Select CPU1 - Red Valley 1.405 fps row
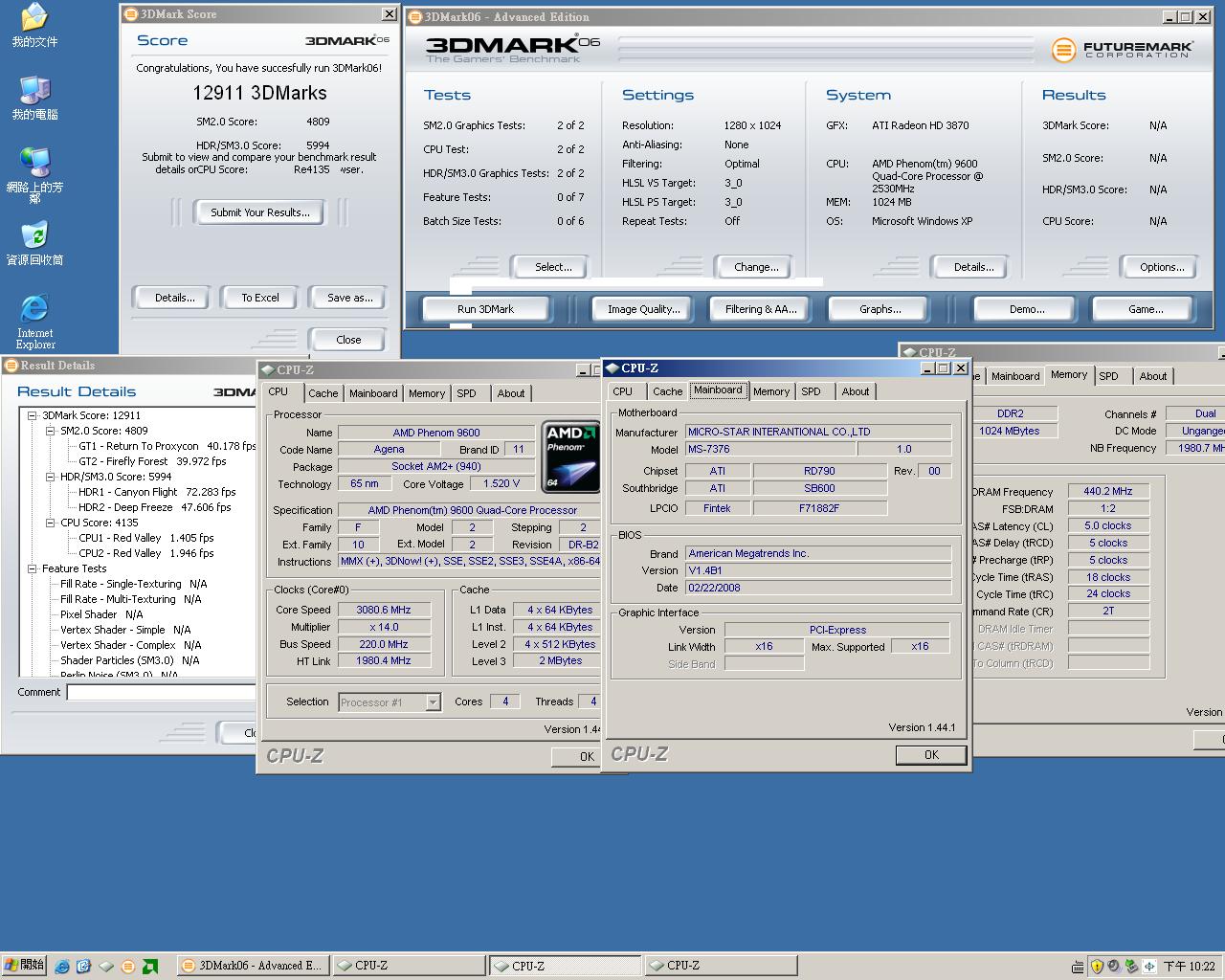 click(145, 538)
